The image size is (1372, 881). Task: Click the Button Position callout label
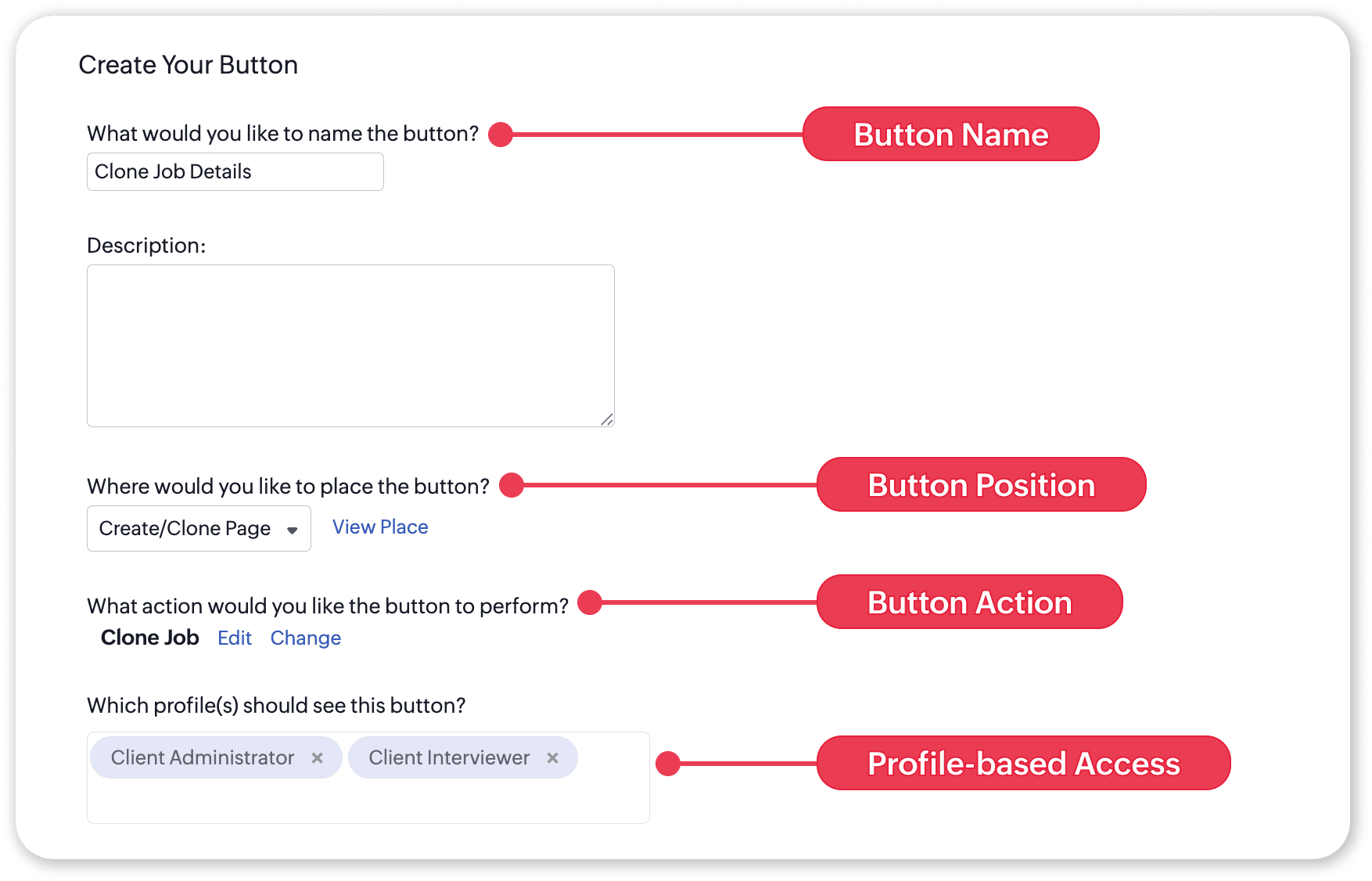[981, 485]
